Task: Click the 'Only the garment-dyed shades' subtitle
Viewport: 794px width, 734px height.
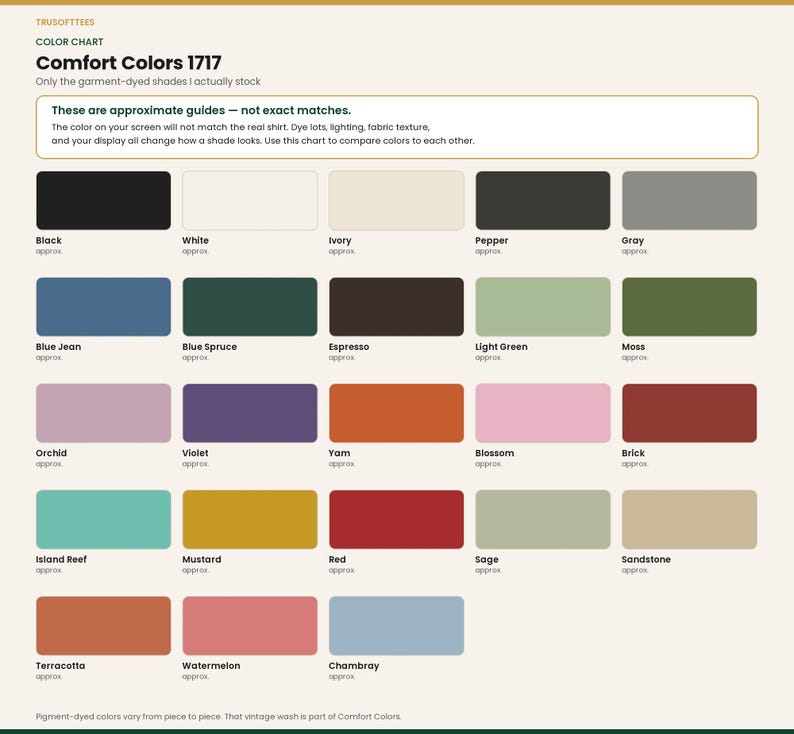Action: click(148, 81)
